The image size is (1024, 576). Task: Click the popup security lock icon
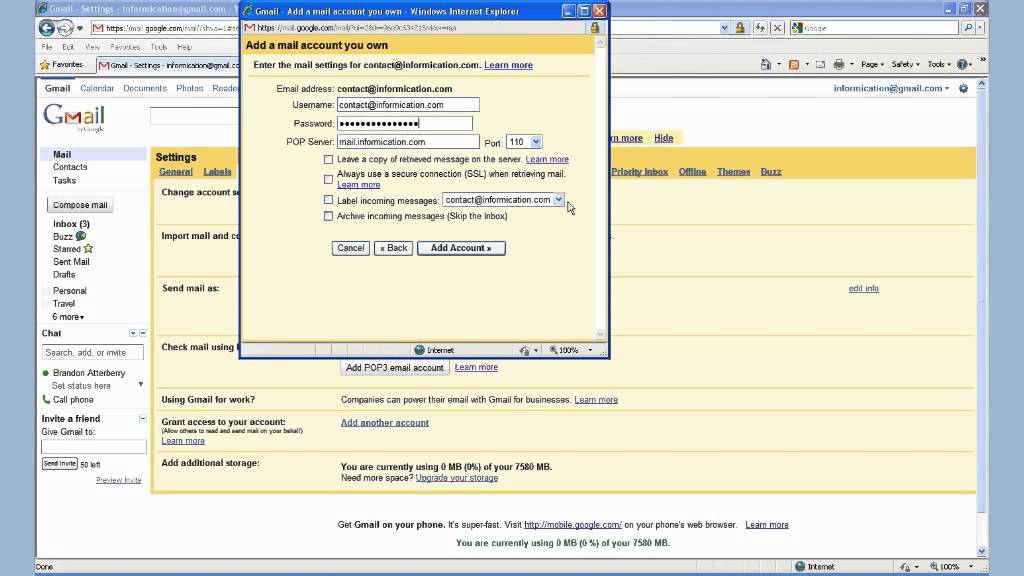594,28
